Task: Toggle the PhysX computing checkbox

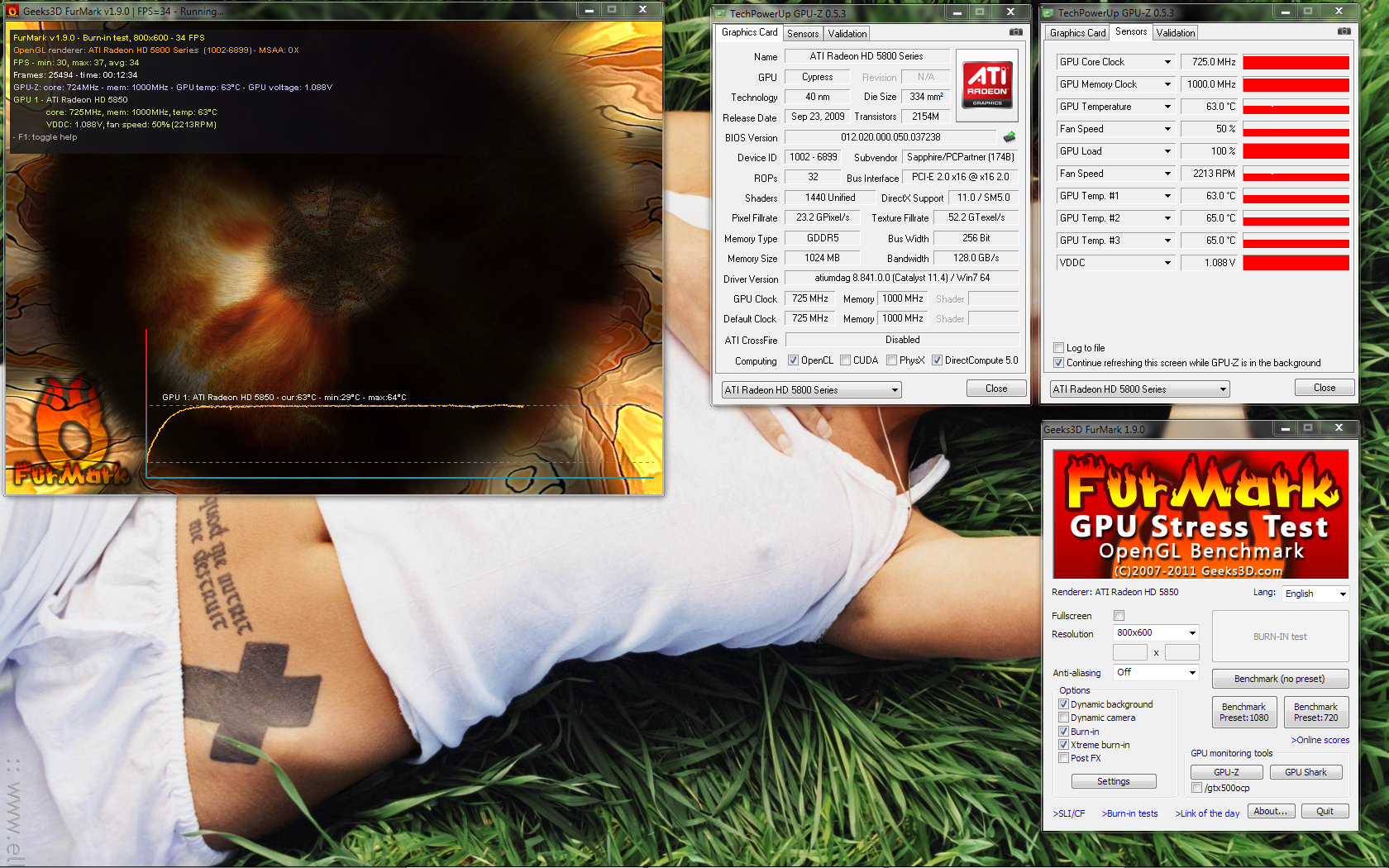Action: [892, 360]
